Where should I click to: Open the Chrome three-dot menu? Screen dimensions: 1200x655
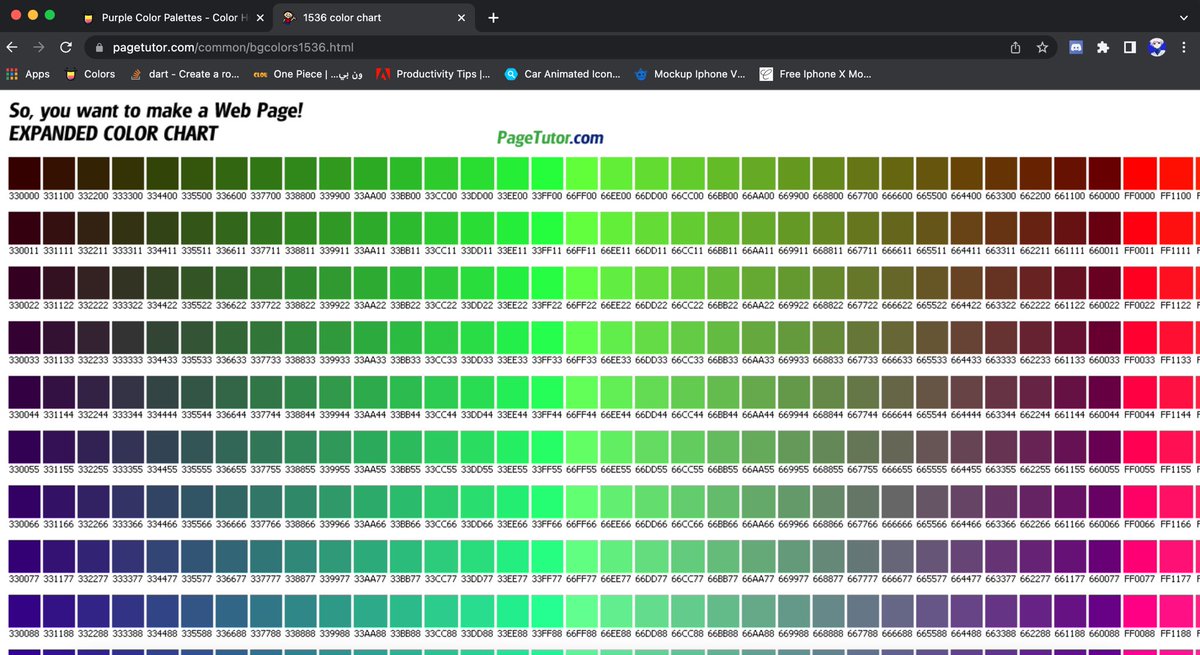pos(1184,47)
